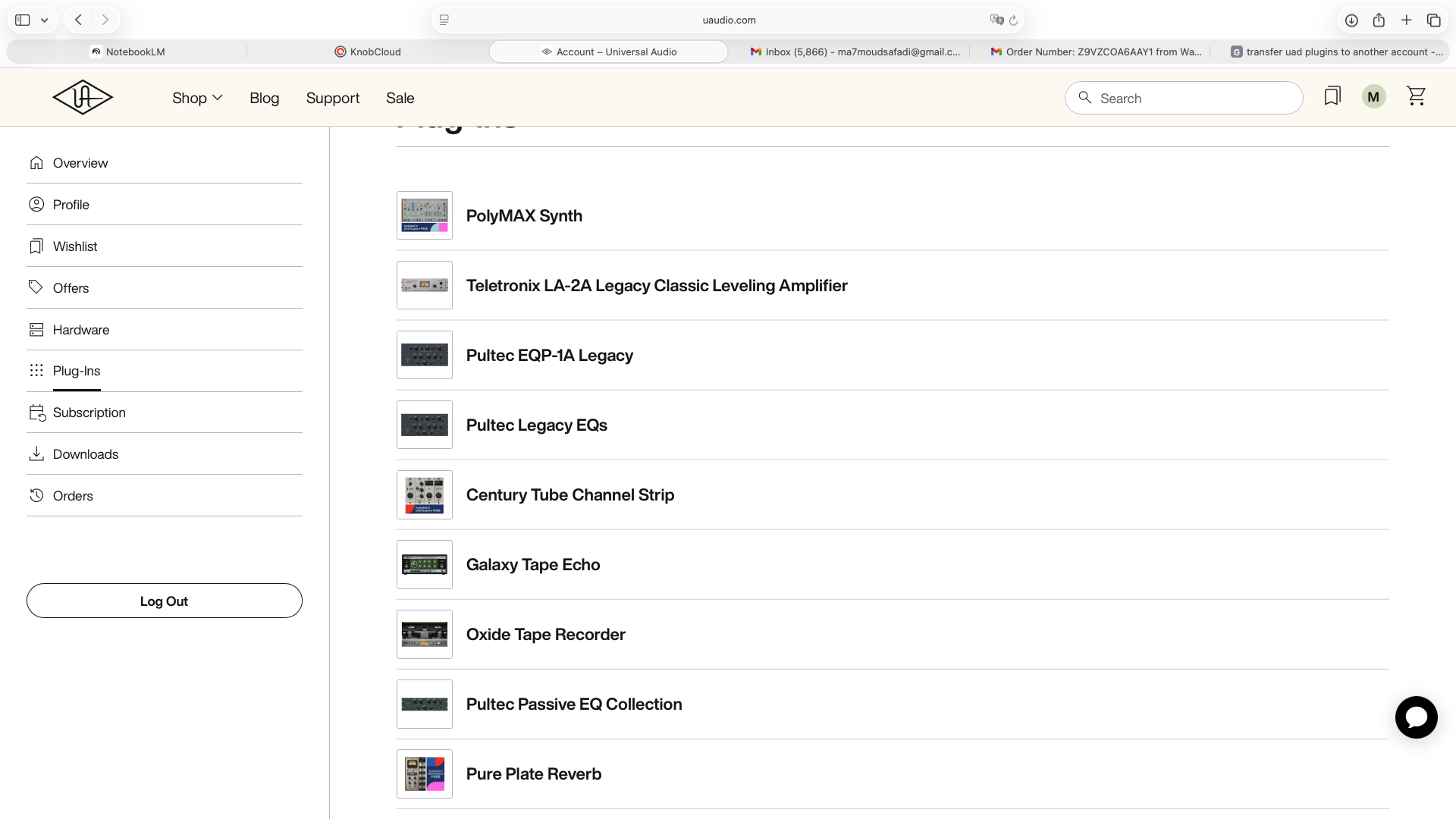Open the sidebar options chevron in Safari
The width and height of the screenshot is (1456, 819).
point(44,20)
